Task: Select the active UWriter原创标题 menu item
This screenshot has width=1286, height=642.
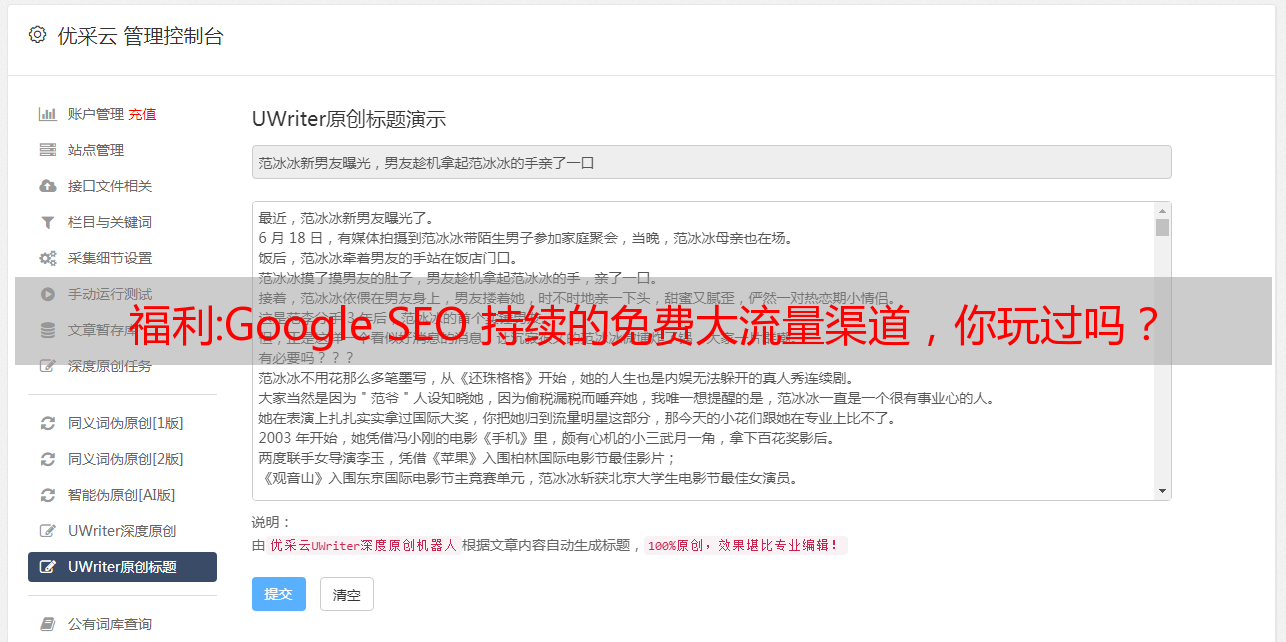Action: (x=122, y=567)
